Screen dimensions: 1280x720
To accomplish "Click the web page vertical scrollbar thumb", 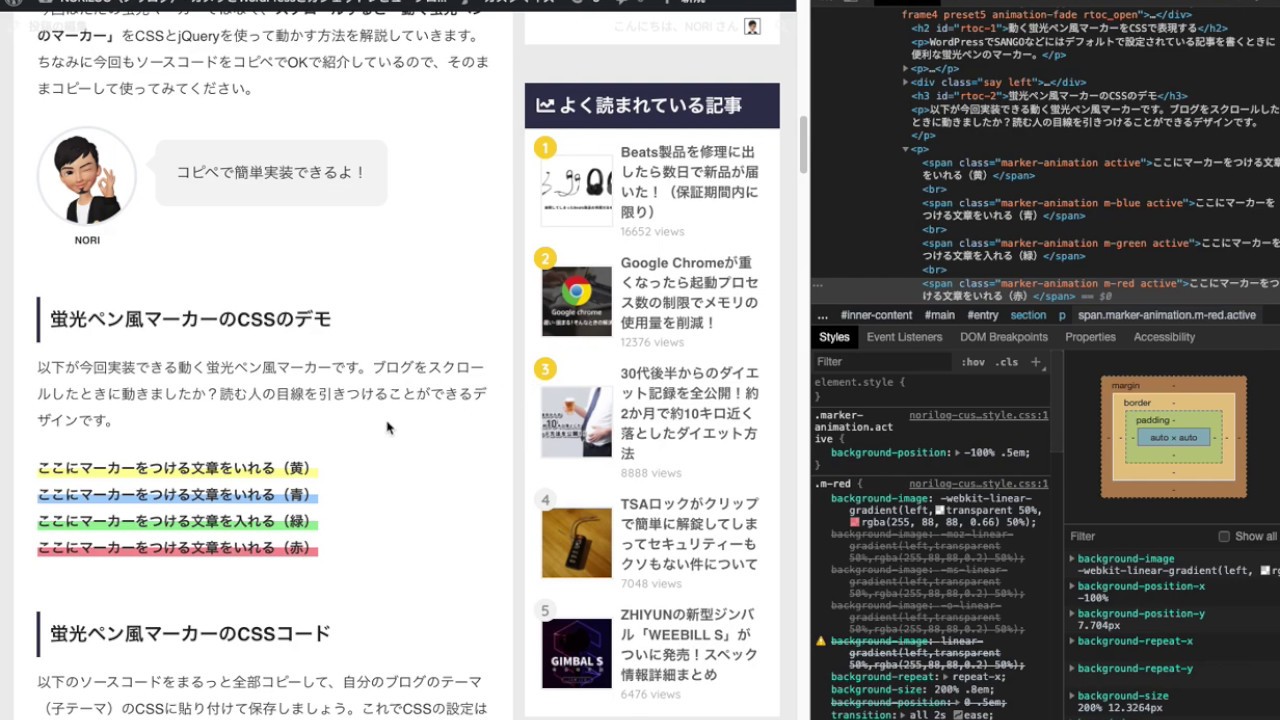I will (802, 145).
